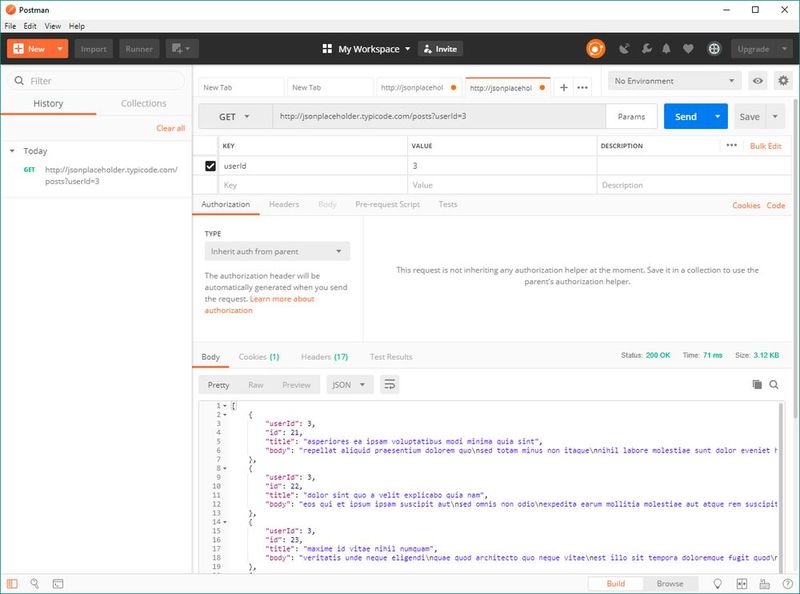
Task: Click the request URL field
Action: 439,116
